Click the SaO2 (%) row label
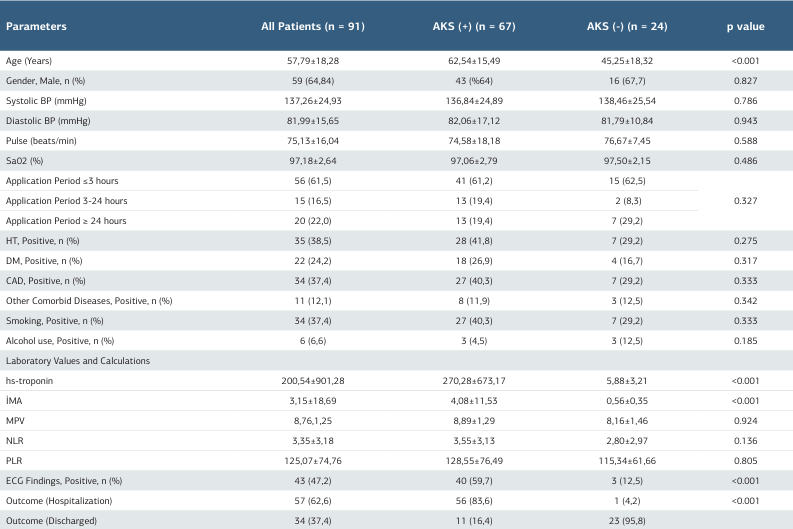This screenshot has height=529, width=793. (25, 159)
